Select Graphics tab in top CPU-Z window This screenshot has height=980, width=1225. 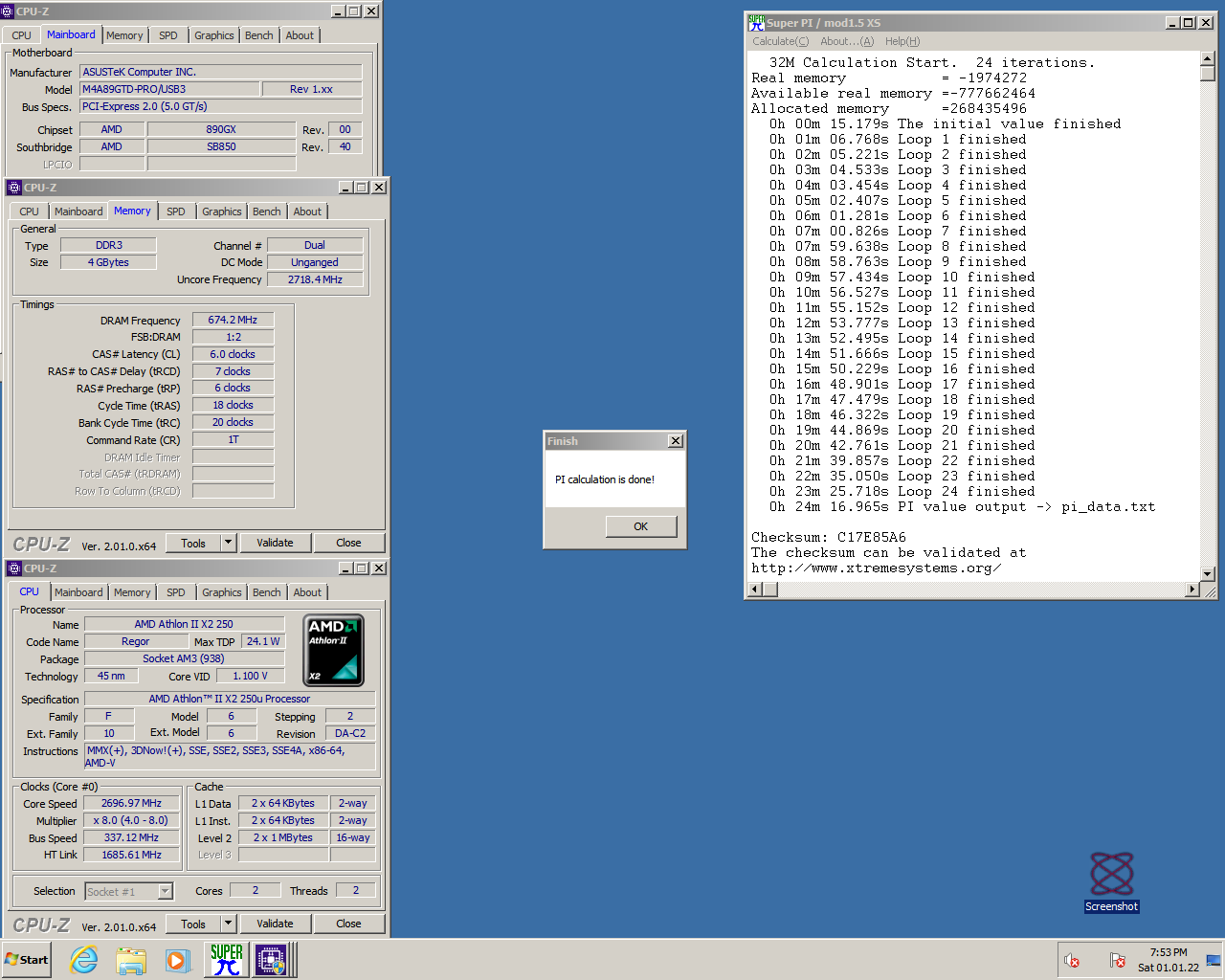[213, 35]
